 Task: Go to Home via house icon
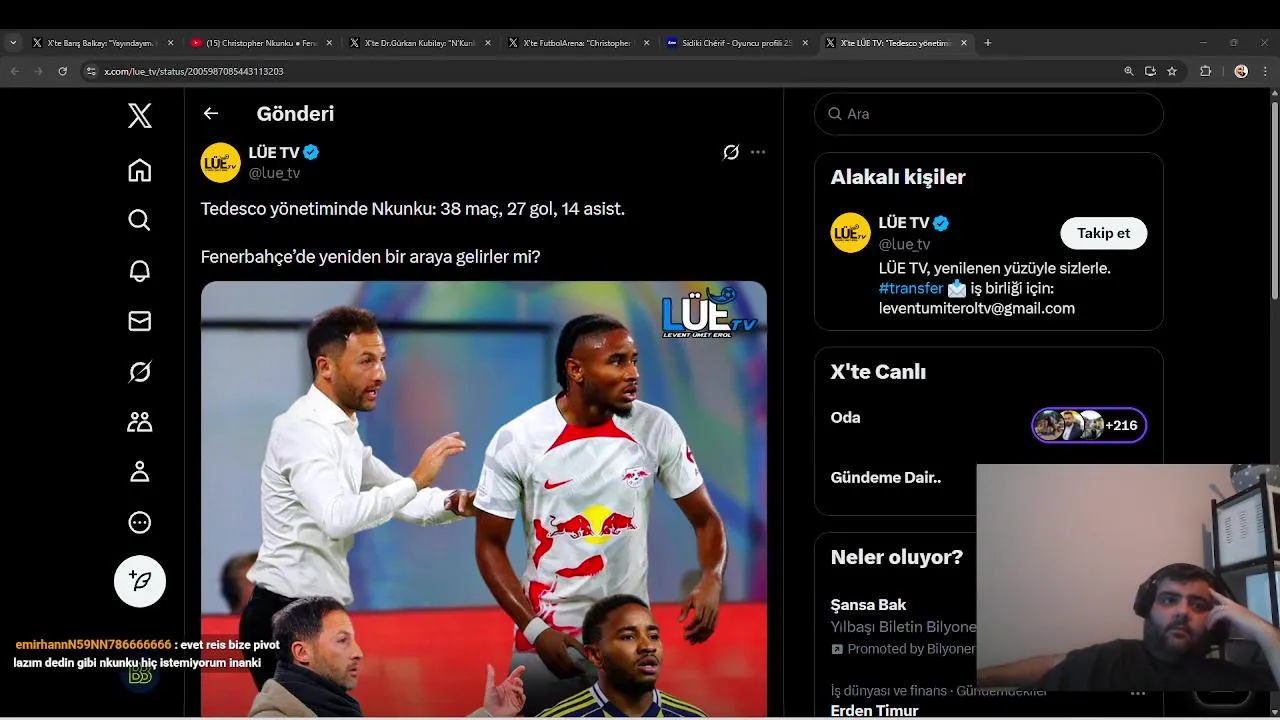[x=140, y=170]
